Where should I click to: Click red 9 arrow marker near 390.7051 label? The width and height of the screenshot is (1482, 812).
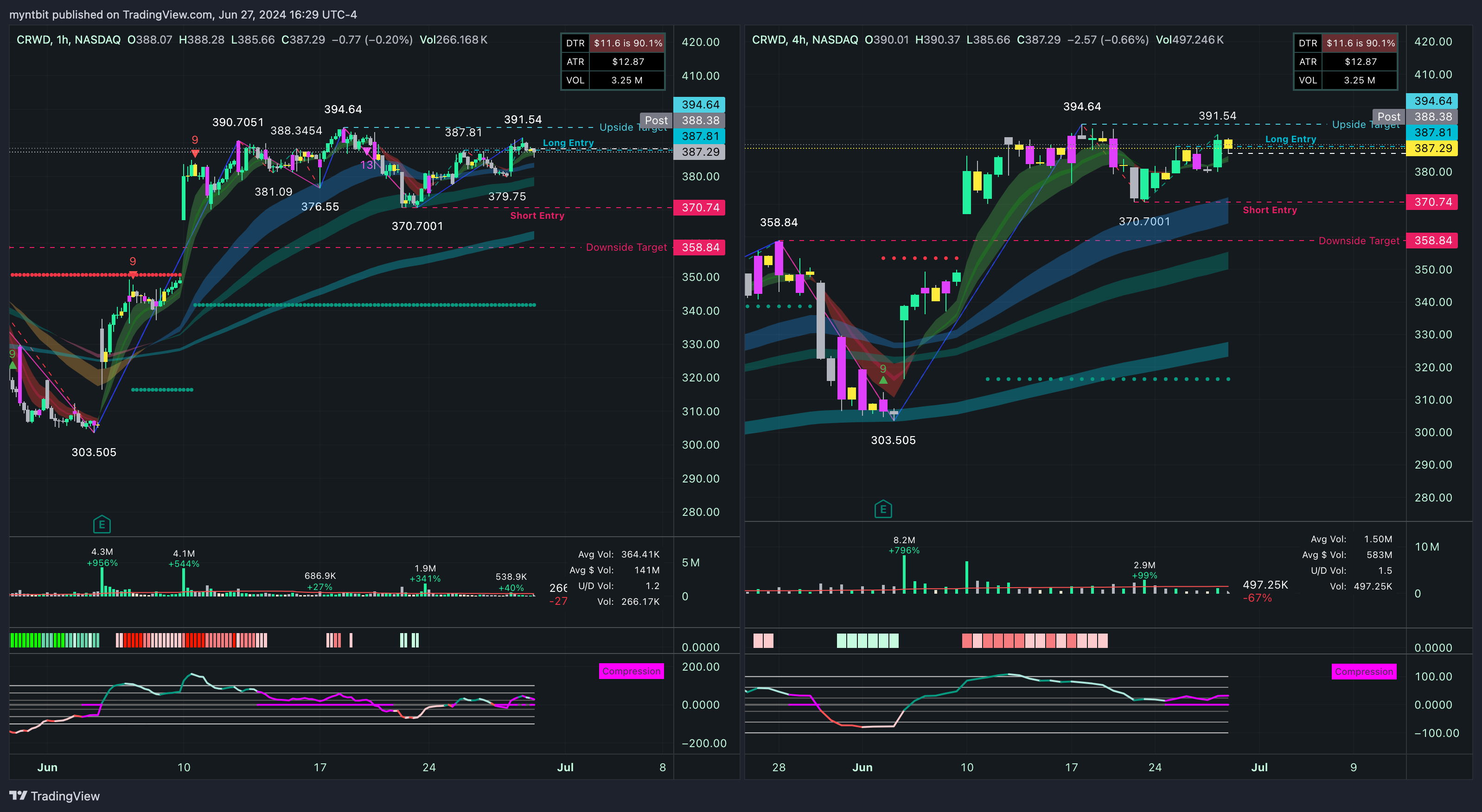point(195,152)
